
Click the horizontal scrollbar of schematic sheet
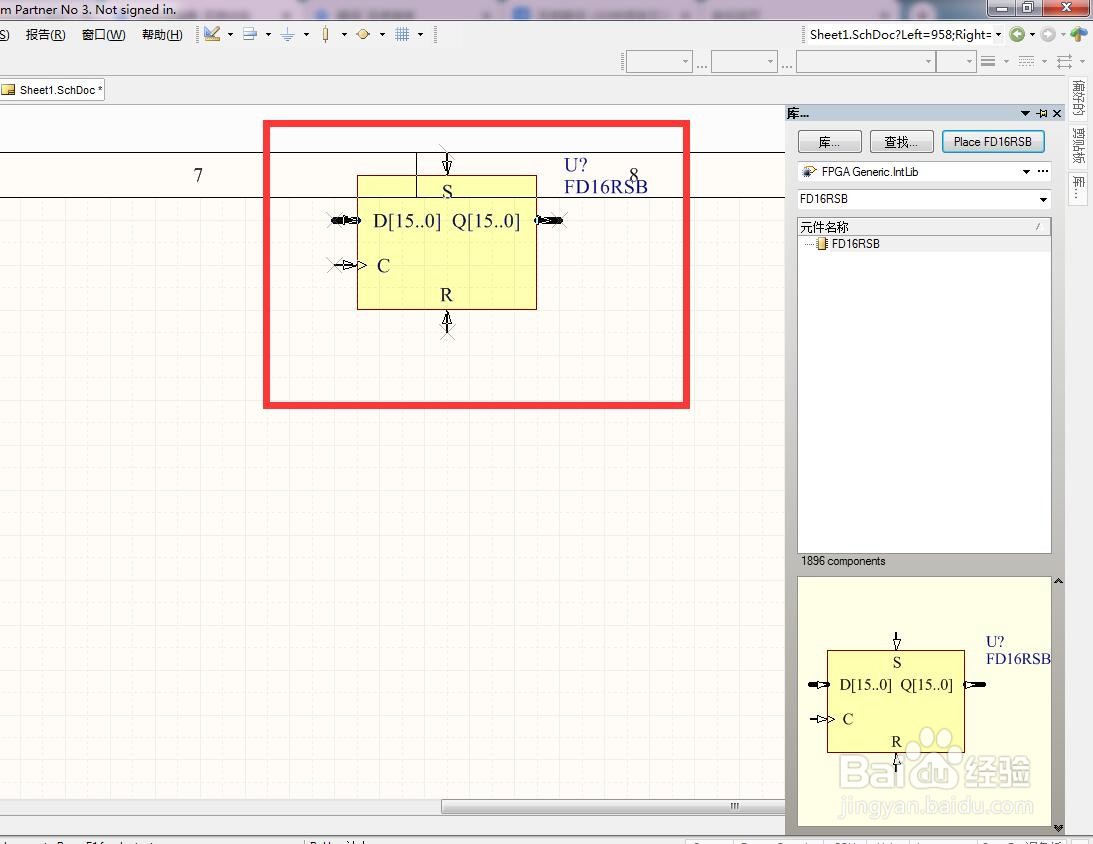(x=613, y=806)
